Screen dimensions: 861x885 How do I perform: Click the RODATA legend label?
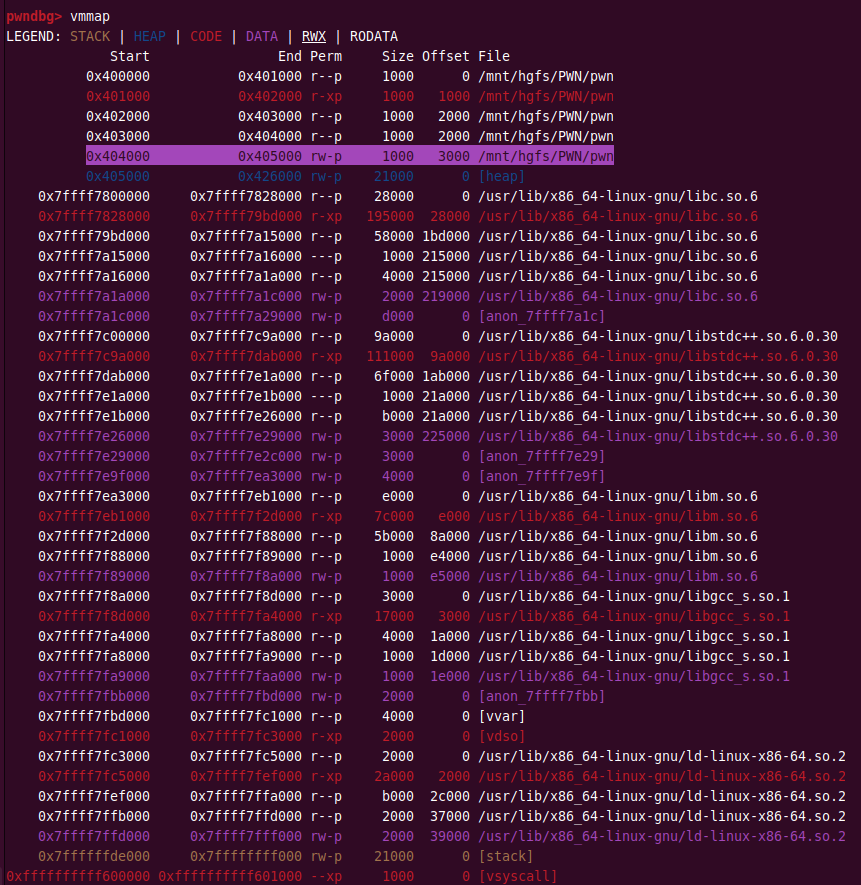[374, 37]
